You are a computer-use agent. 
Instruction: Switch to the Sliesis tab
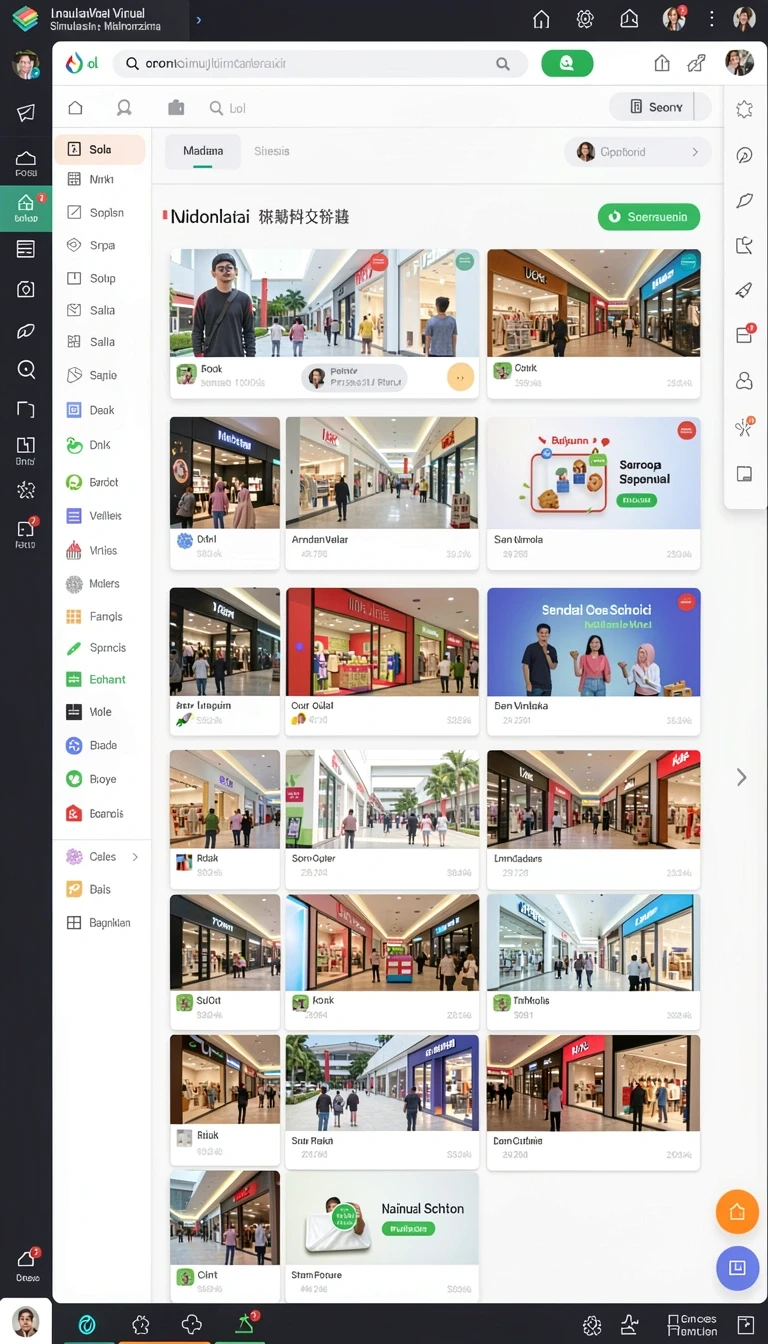click(x=271, y=151)
